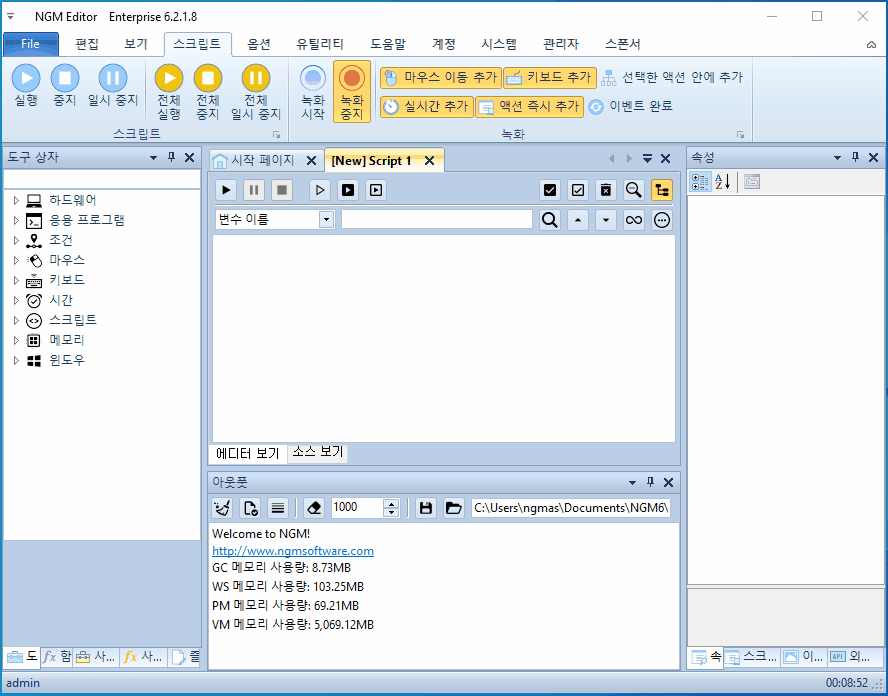The height and width of the screenshot is (696, 888).
Task: Expand the 하드웨어 tree node
Action: (16, 200)
